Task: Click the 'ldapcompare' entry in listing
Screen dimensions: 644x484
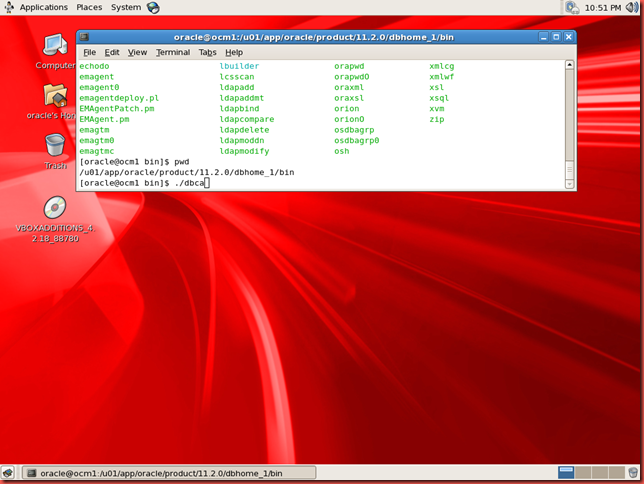Action: tap(246, 119)
